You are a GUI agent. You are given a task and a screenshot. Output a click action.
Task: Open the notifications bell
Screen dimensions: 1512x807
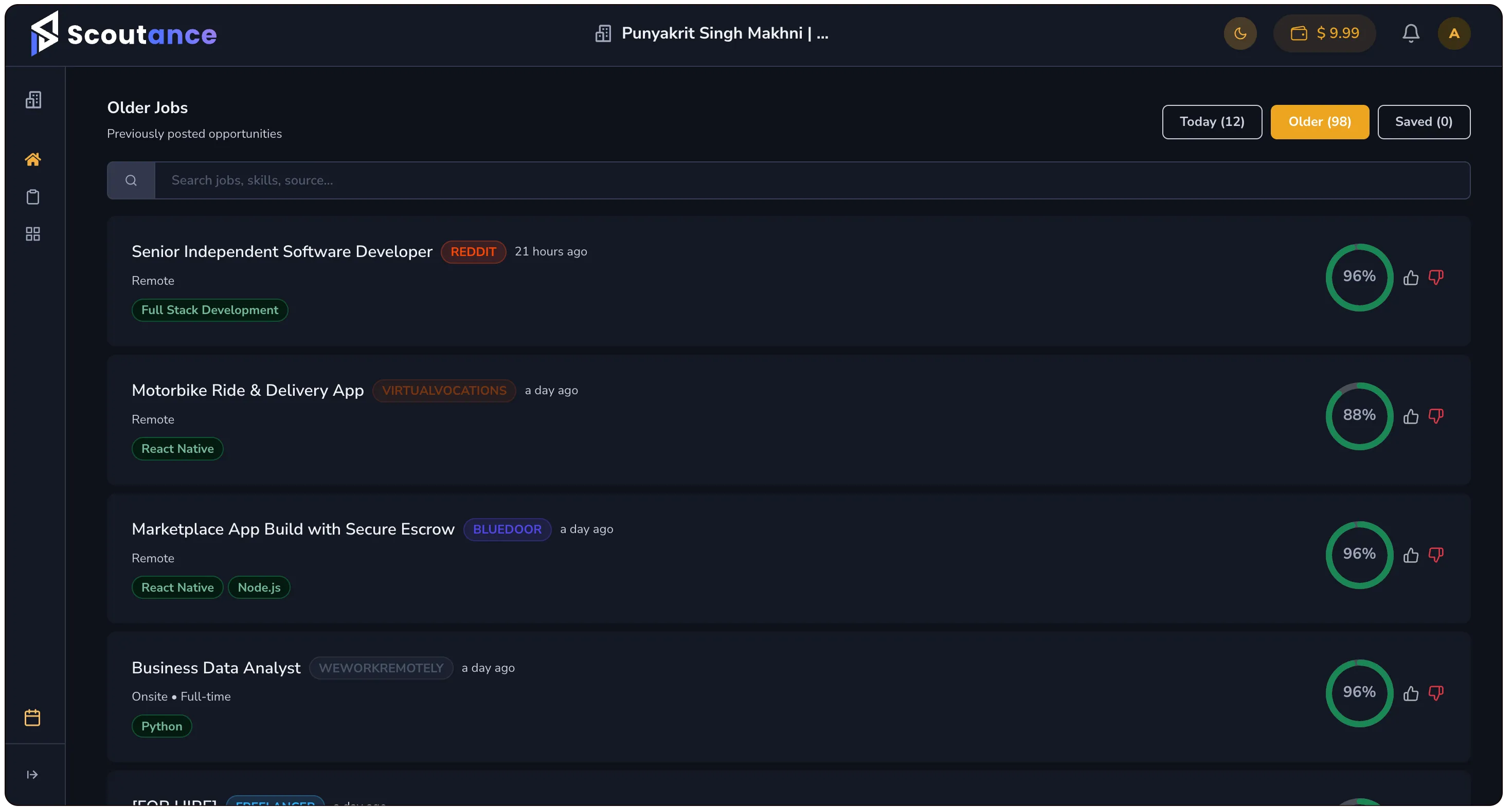(x=1411, y=33)
